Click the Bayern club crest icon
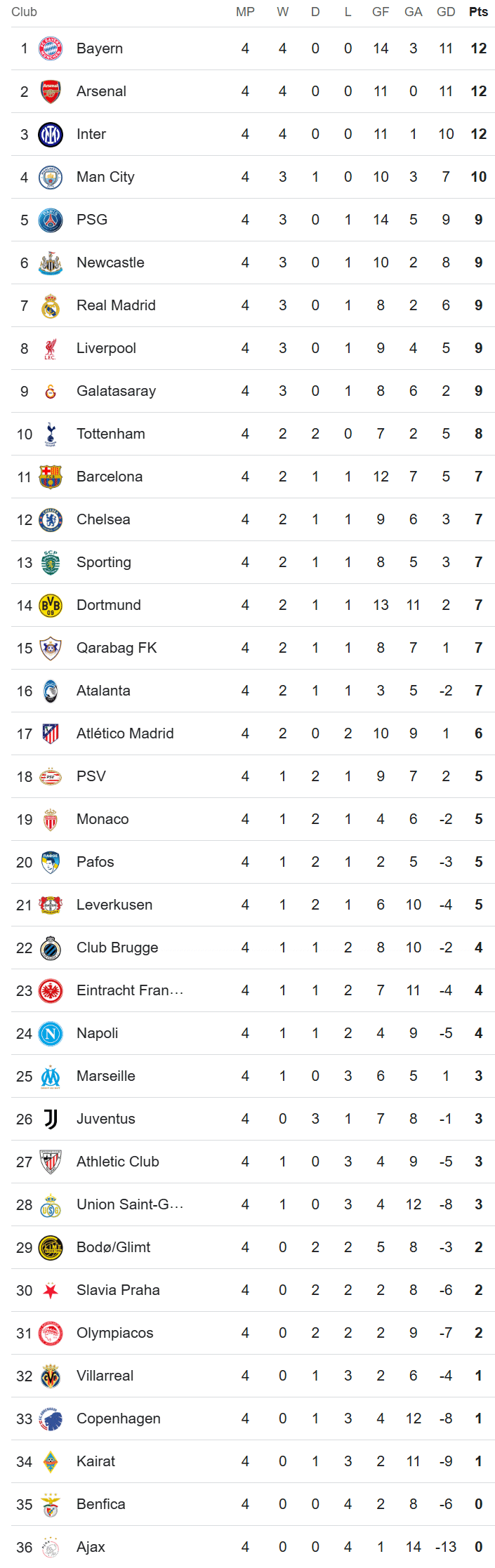 click(51, 48)
